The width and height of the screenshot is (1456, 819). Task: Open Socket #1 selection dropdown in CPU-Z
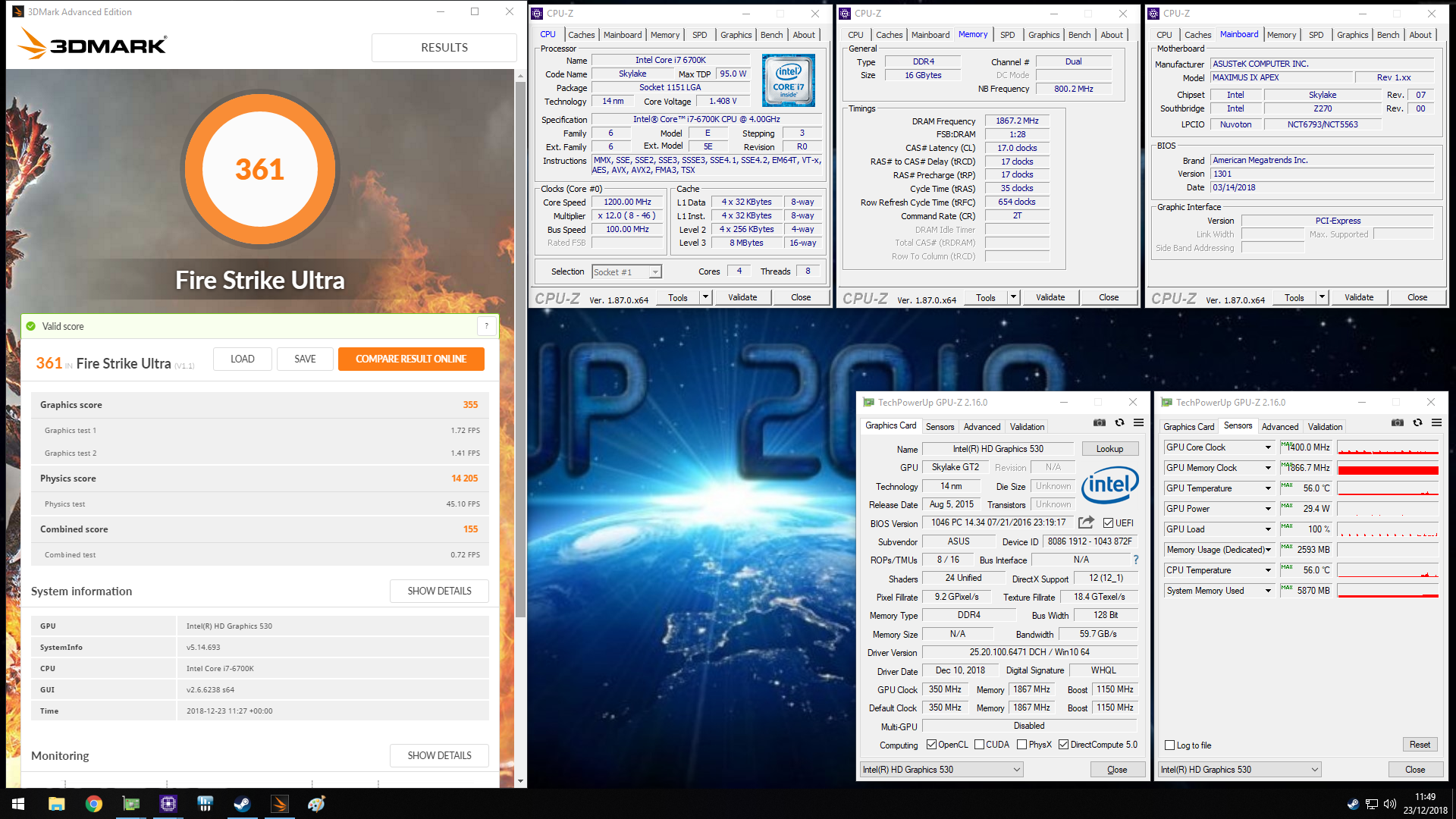626,271
